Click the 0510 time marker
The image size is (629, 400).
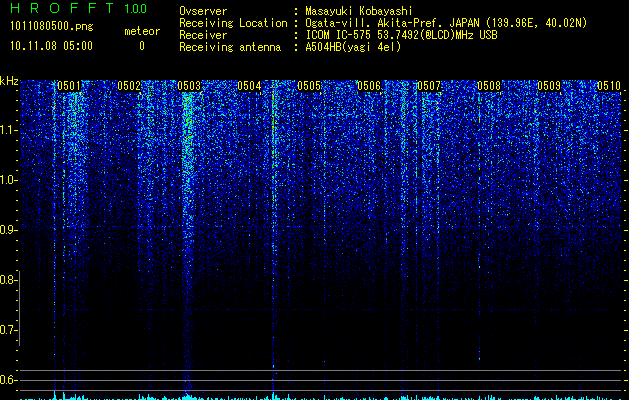click(609, 86)
